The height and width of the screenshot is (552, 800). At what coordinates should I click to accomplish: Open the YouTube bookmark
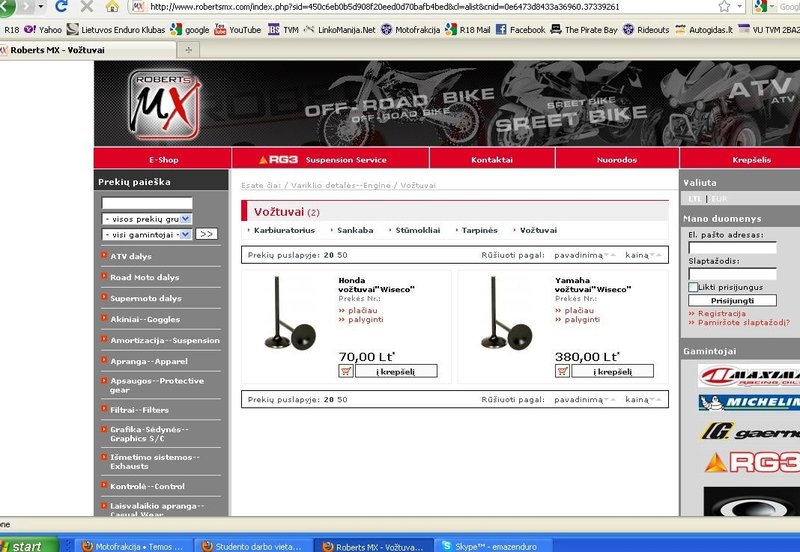pos(237,30)
